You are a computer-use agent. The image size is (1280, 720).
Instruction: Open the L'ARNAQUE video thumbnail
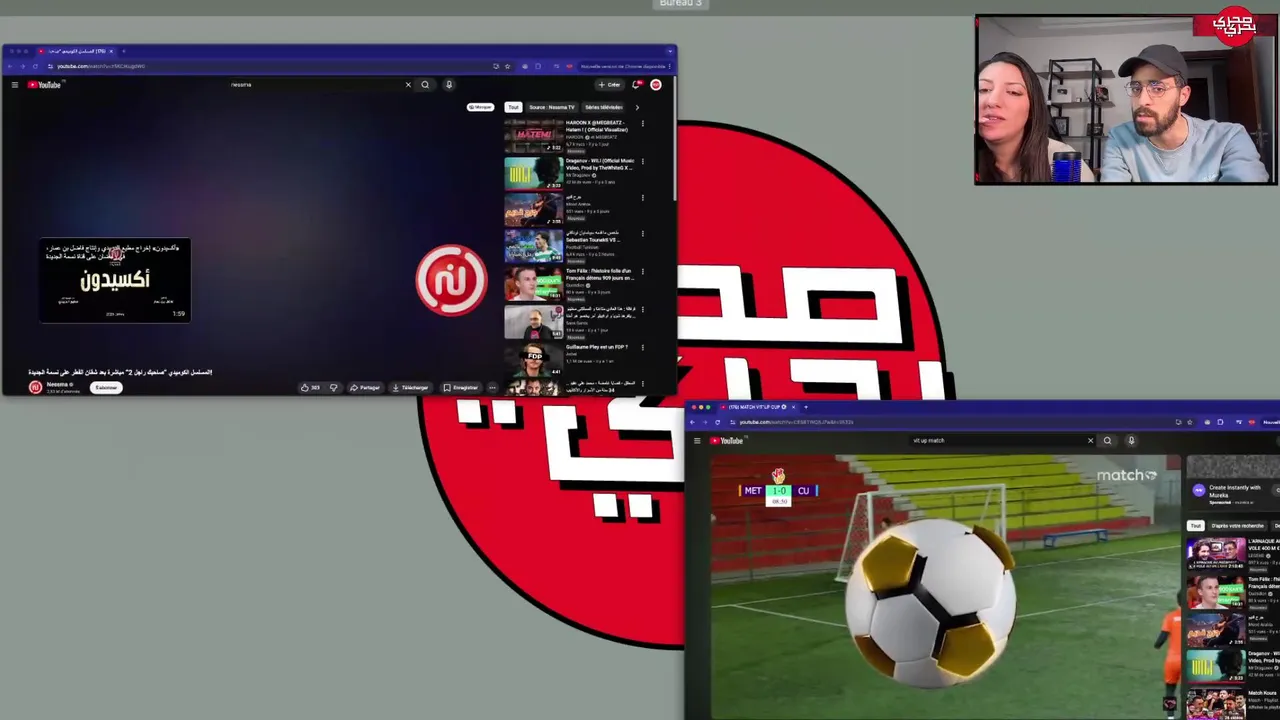[x=1216, y=556]
